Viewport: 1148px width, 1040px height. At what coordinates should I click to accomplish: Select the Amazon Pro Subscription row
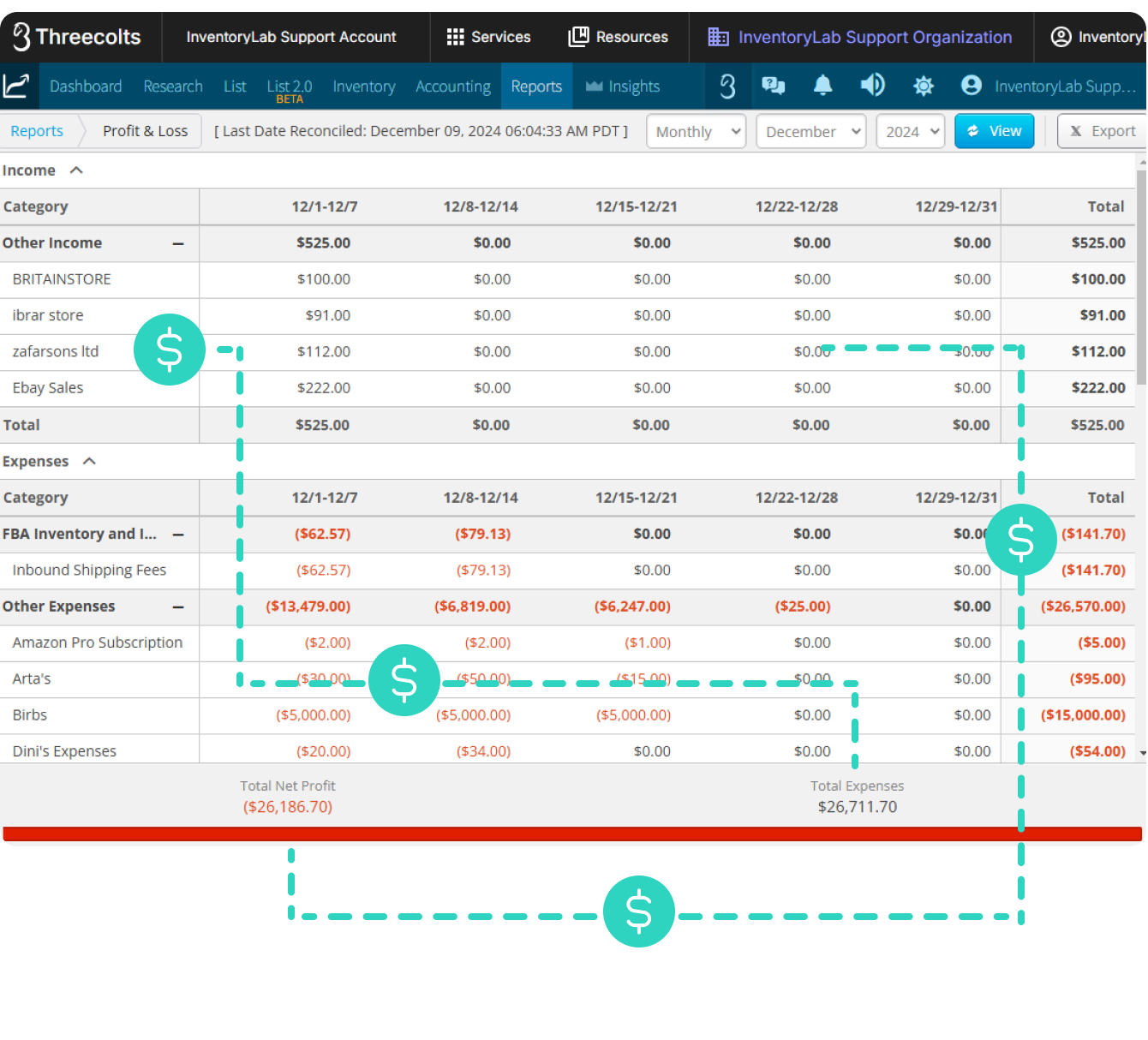click(98, 643)
